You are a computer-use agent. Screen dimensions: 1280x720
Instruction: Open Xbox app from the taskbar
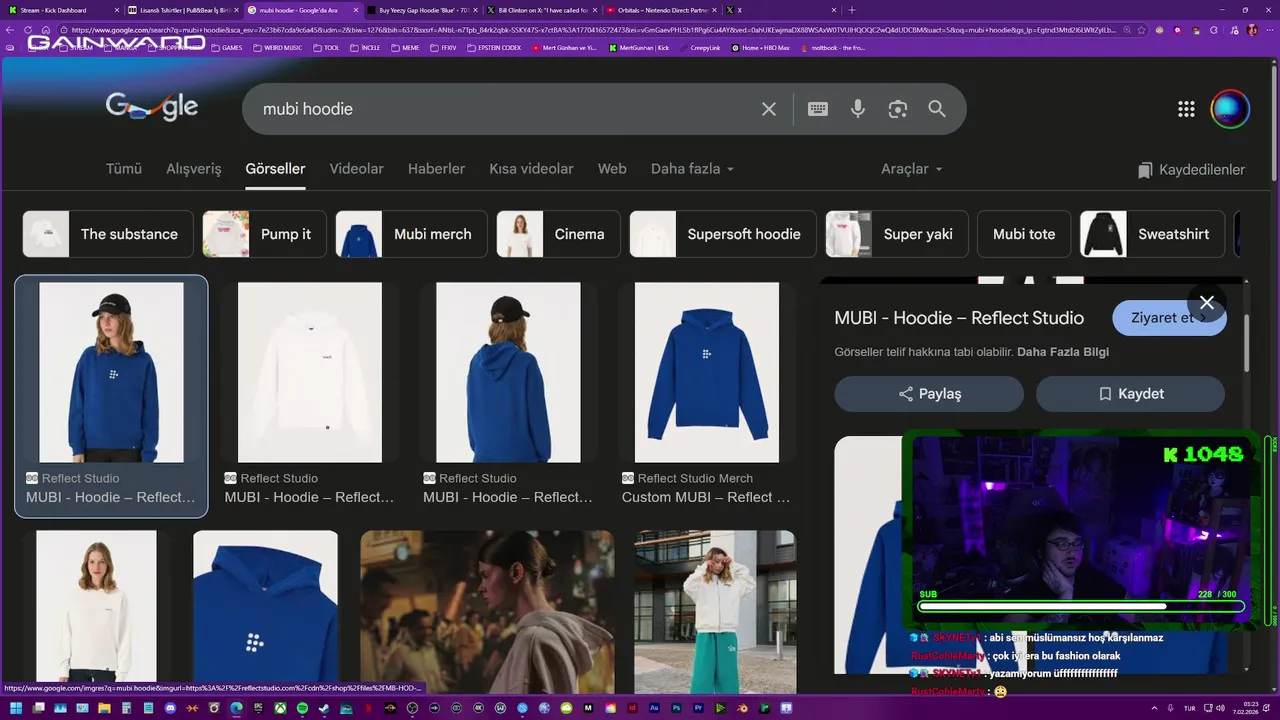point(280,708)
